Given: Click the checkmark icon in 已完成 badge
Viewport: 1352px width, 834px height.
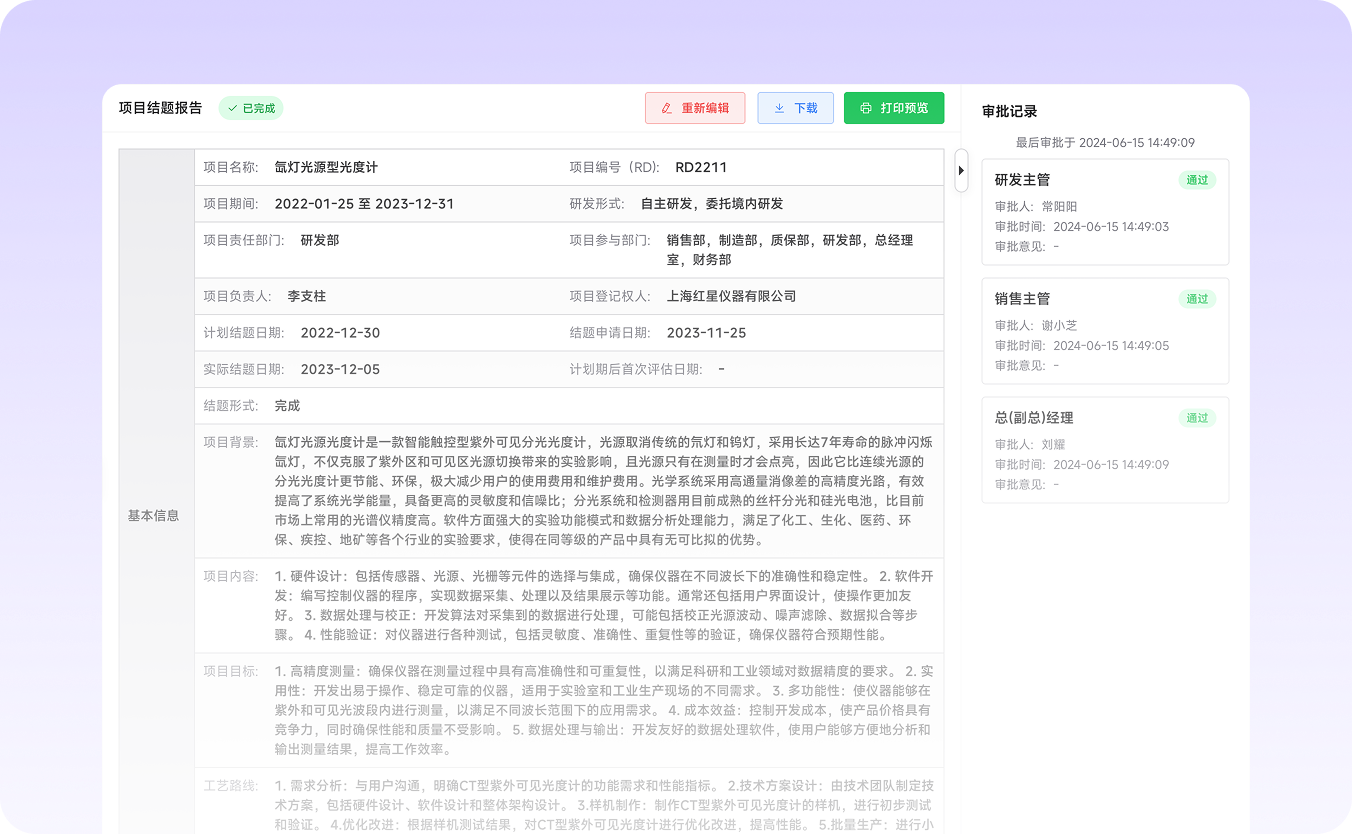Looking at the screenshot, I should pos(233,108).
